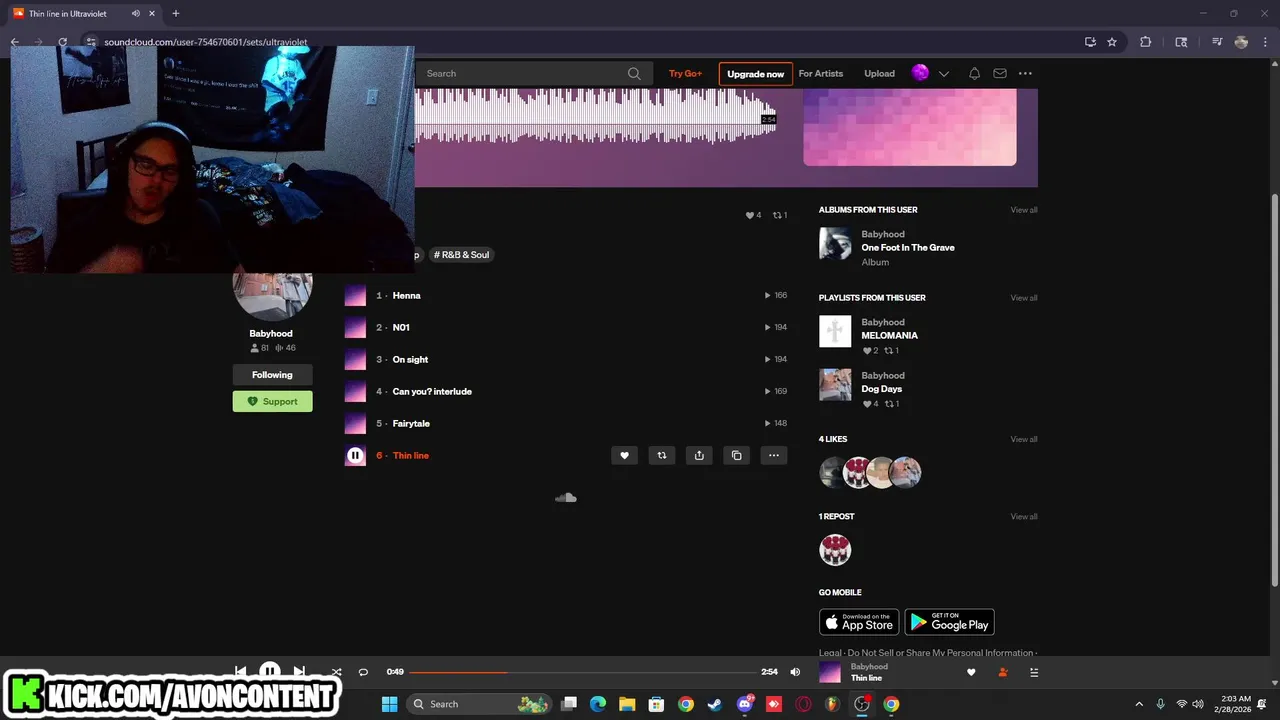Image resolution: width=1280 pixels, height=720 pixels.
Task: Open the purple user avatar in header
Action: coord(920,73)
